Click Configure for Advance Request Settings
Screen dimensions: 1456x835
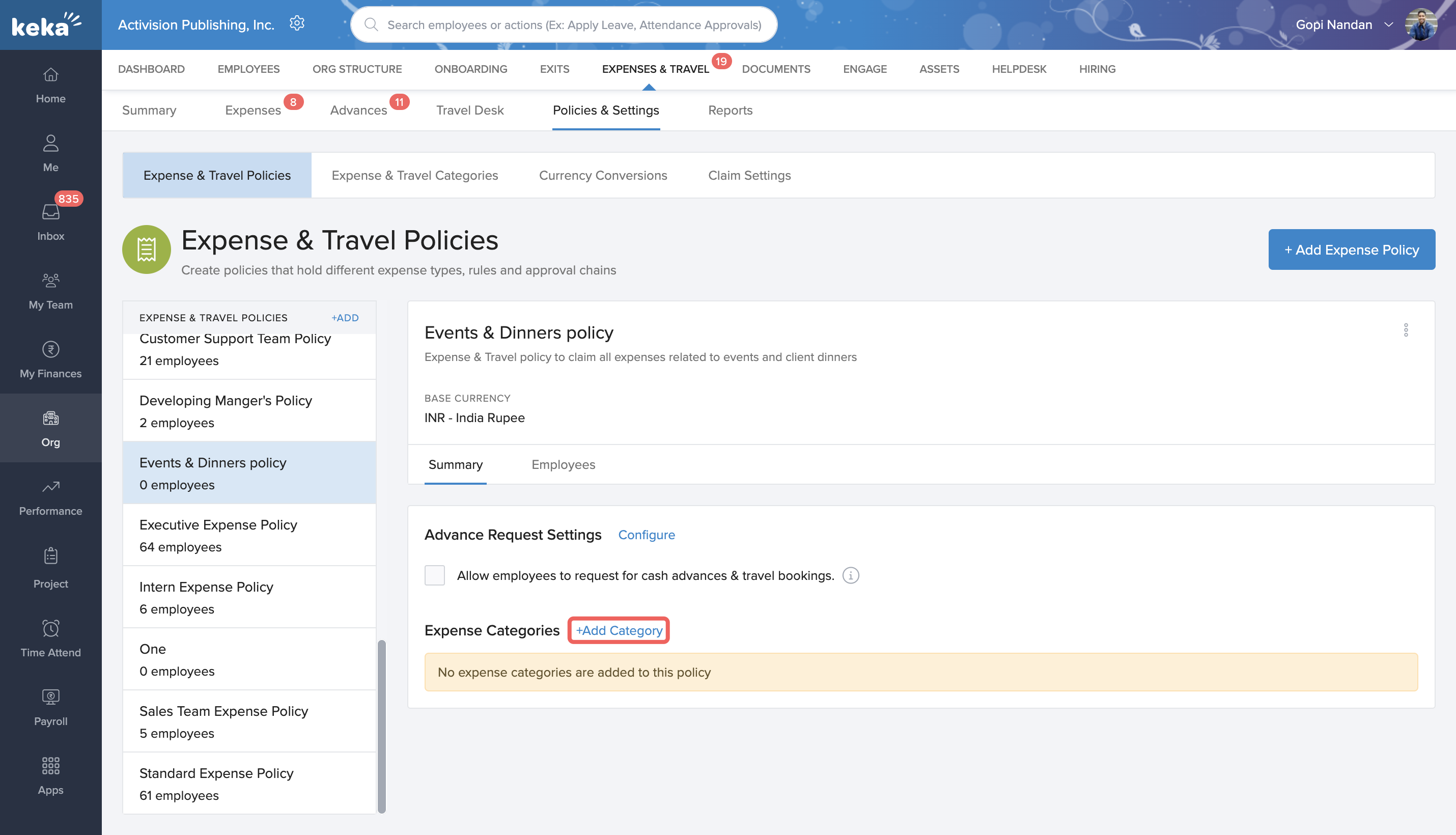pos(646,535)
